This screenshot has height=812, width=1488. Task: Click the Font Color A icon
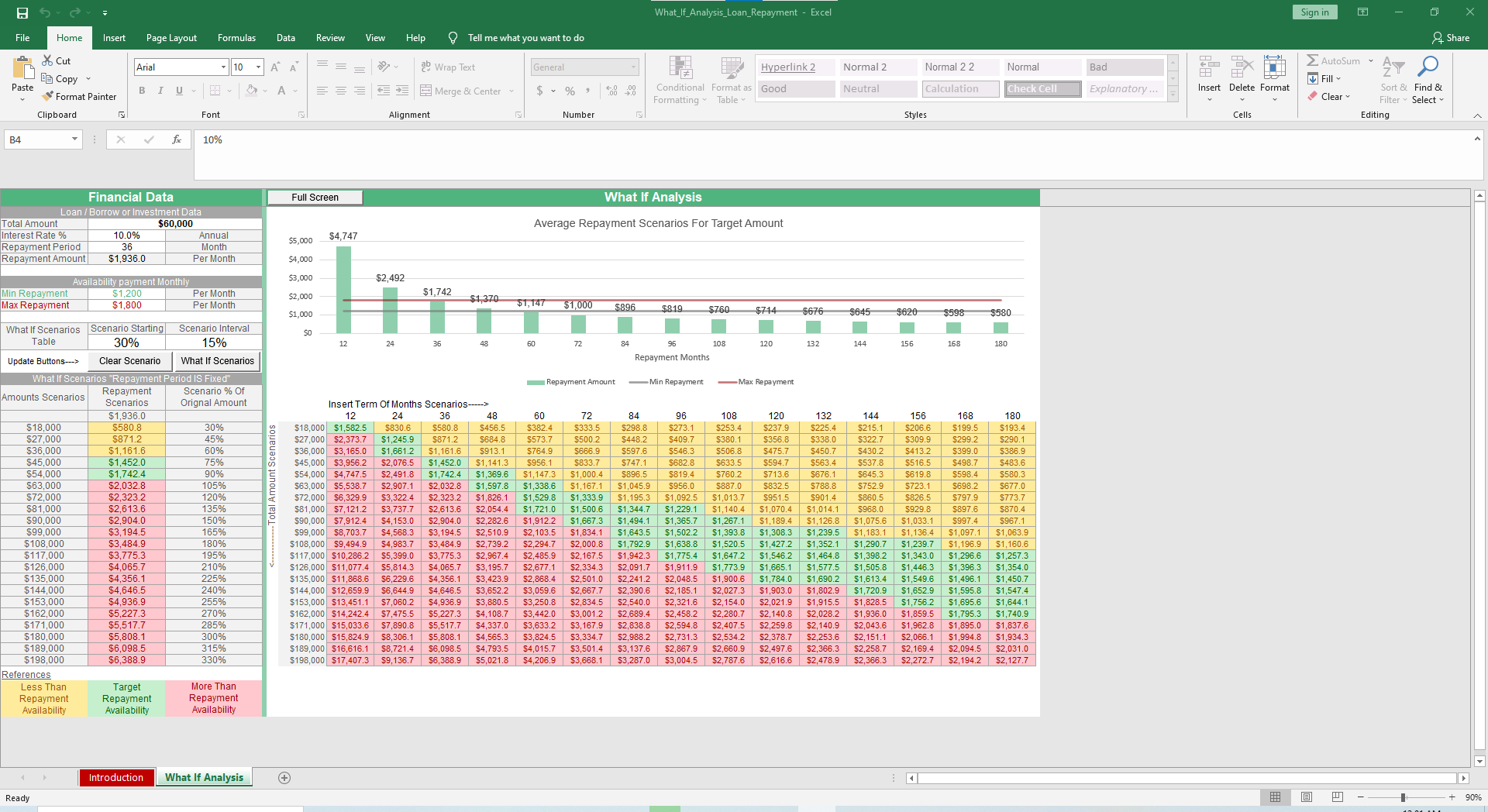[281, 91]
